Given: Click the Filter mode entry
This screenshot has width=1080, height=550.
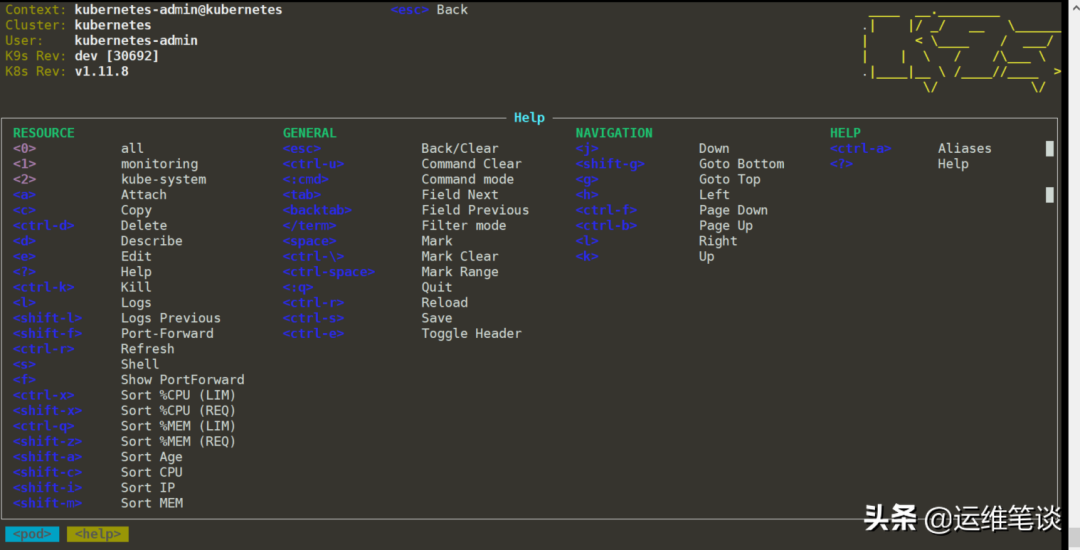Looking at the screenshot, I should click(x=464, y=226).
